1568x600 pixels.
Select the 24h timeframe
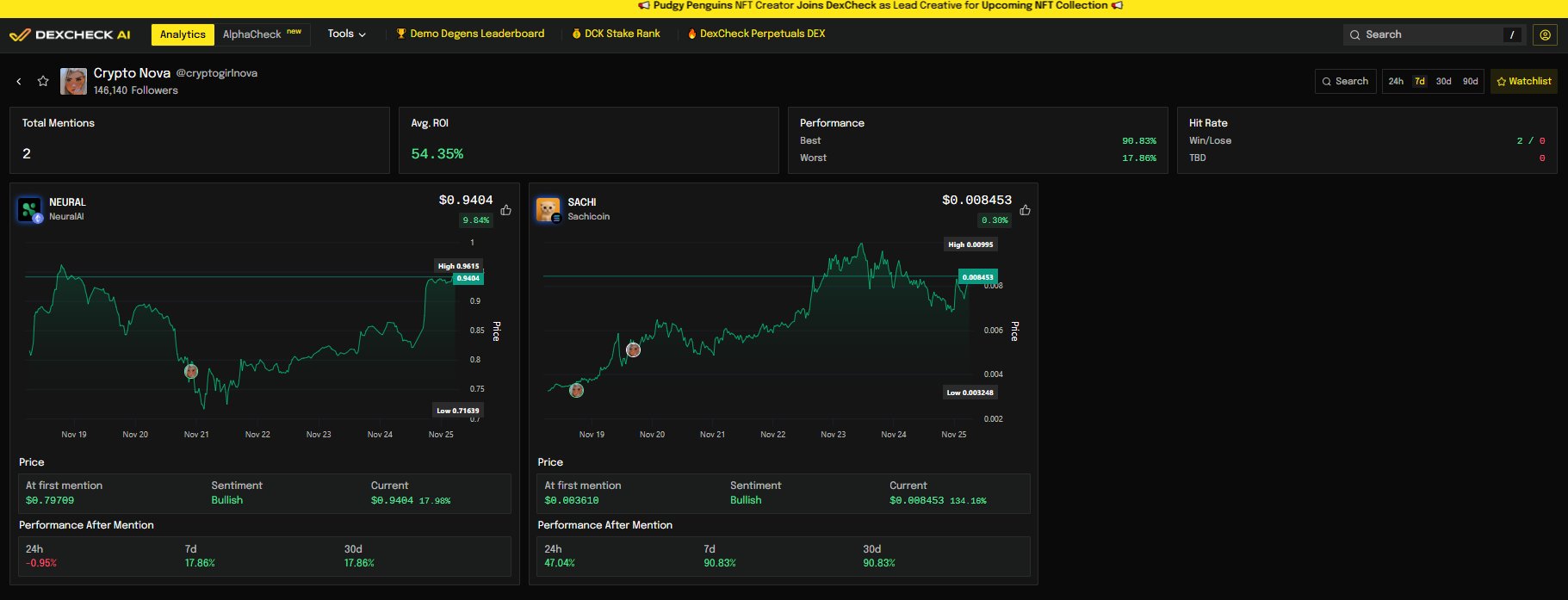click(x=1396, y=82)
